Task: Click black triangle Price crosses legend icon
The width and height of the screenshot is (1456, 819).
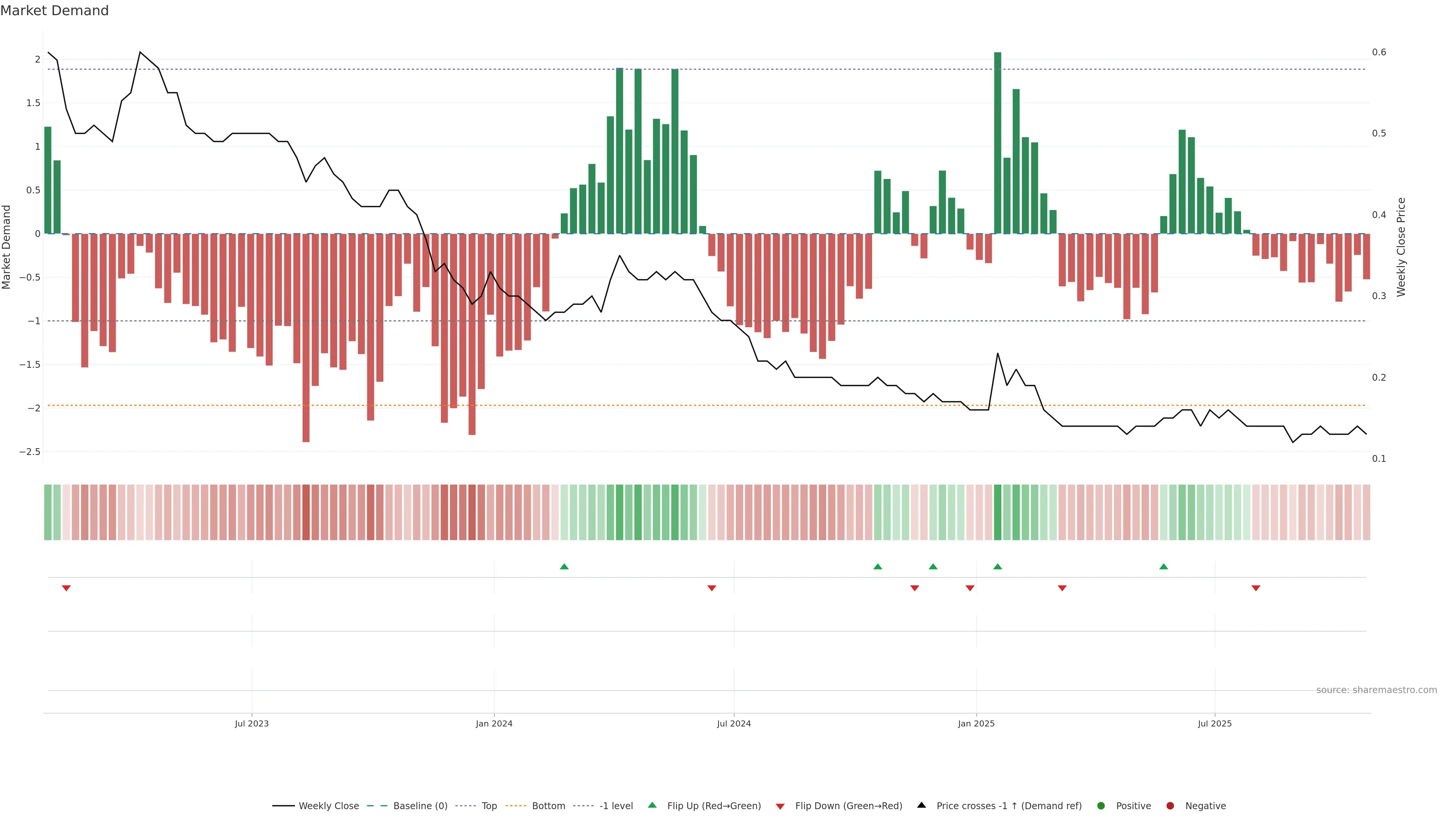Action: (x=921, y=805)
